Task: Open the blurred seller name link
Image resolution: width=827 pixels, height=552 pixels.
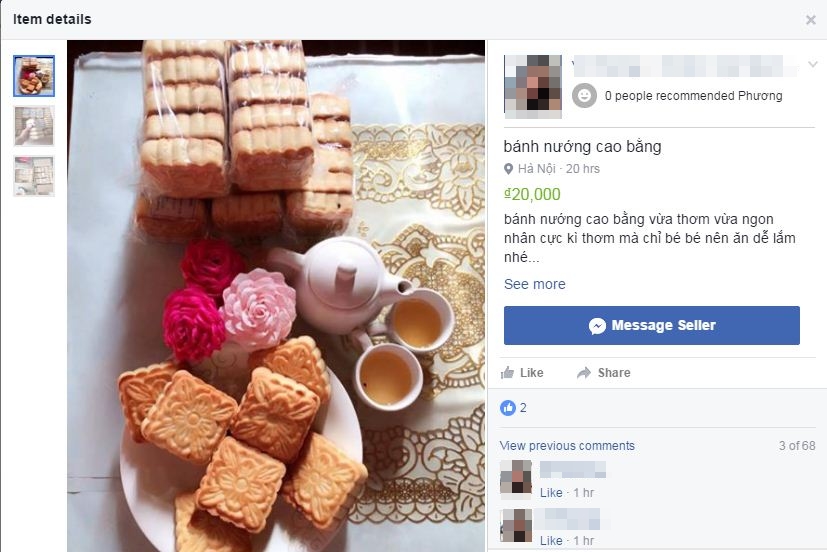Action: pos(686,66)
